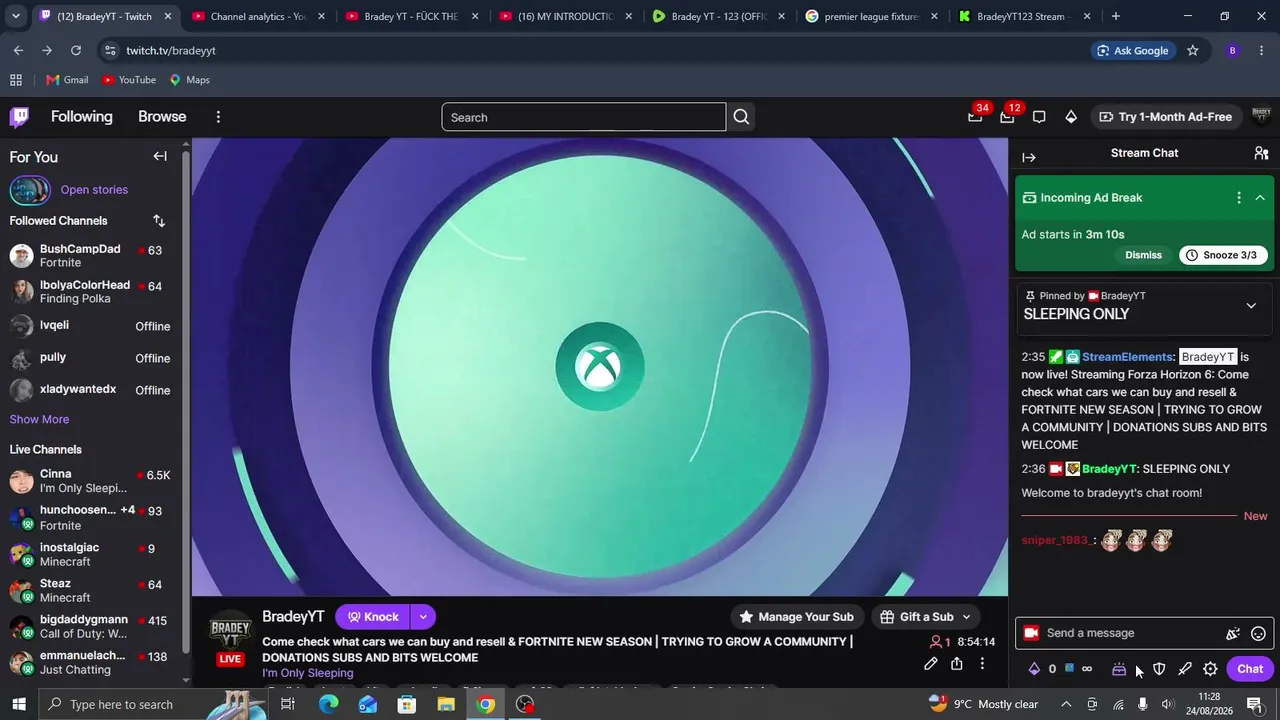Open Microsoft Store from the taskbar

(x=407, y=704)
